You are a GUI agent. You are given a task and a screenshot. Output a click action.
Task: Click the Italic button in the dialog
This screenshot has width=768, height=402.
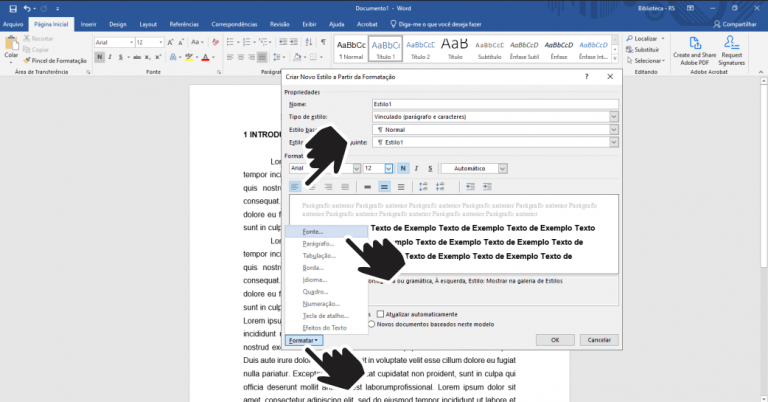(x=416, y=168)
